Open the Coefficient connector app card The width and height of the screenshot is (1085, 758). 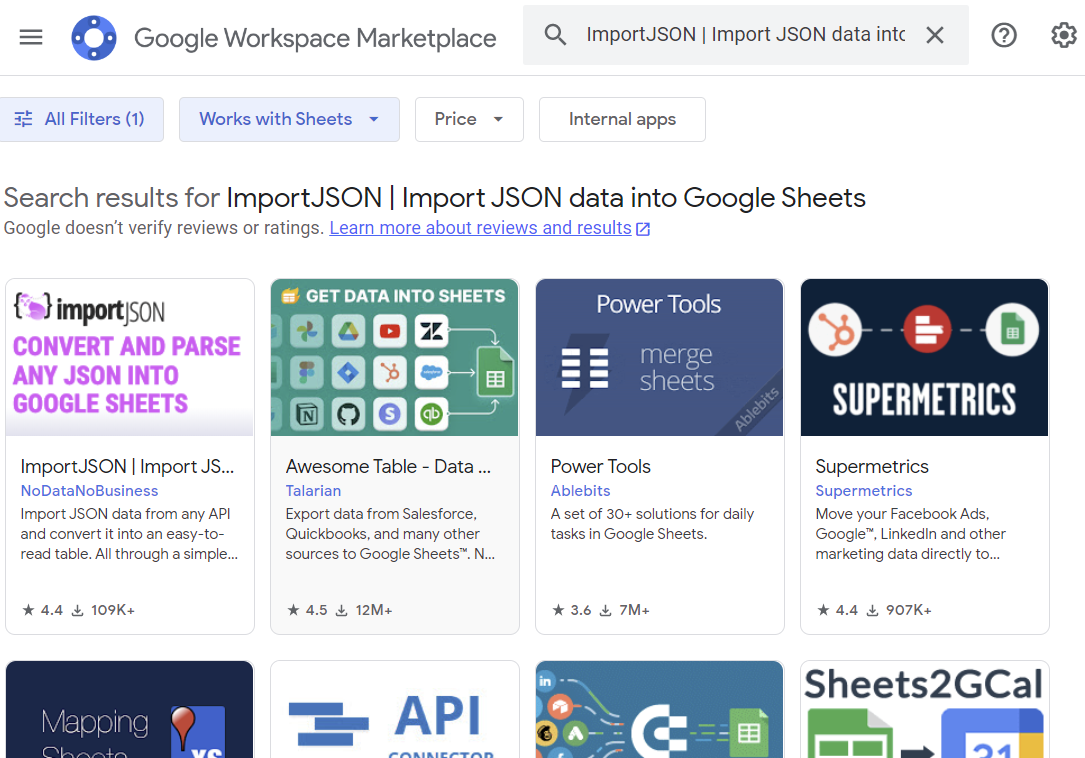(x=659, y=710)
